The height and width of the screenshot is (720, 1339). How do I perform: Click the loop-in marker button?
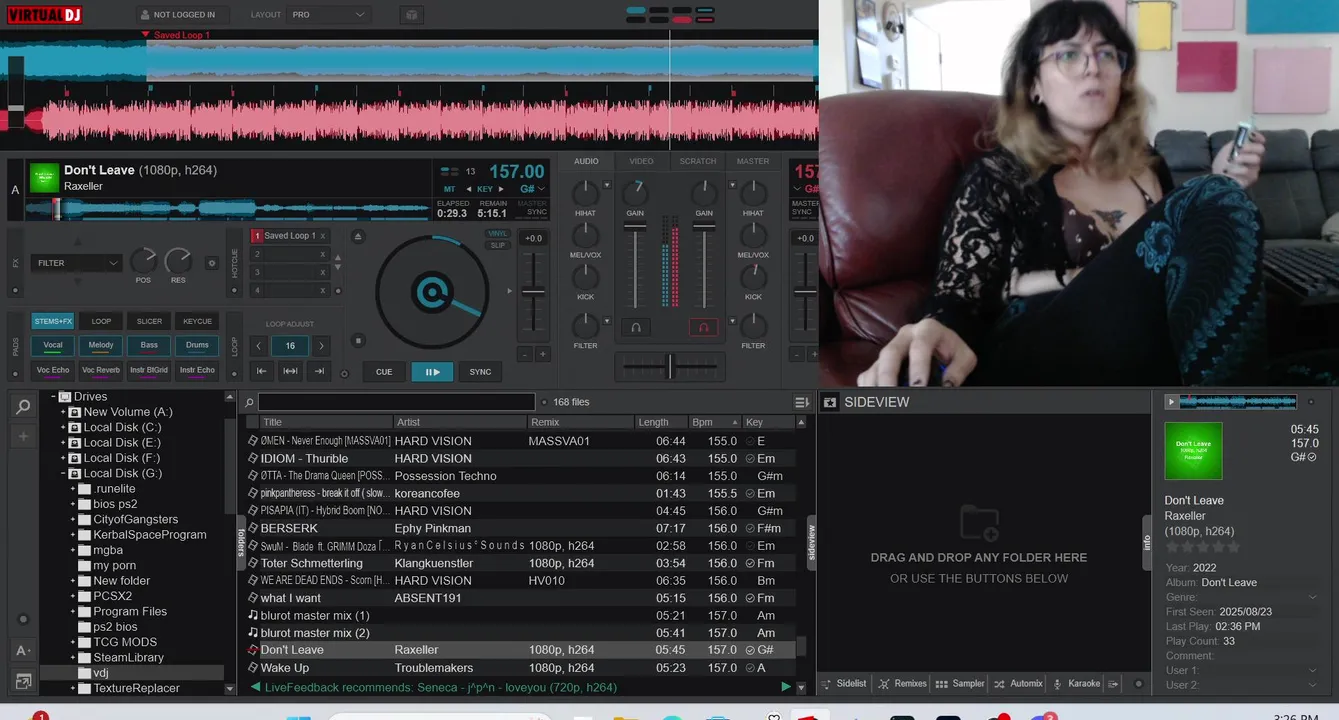pos(261,371)
